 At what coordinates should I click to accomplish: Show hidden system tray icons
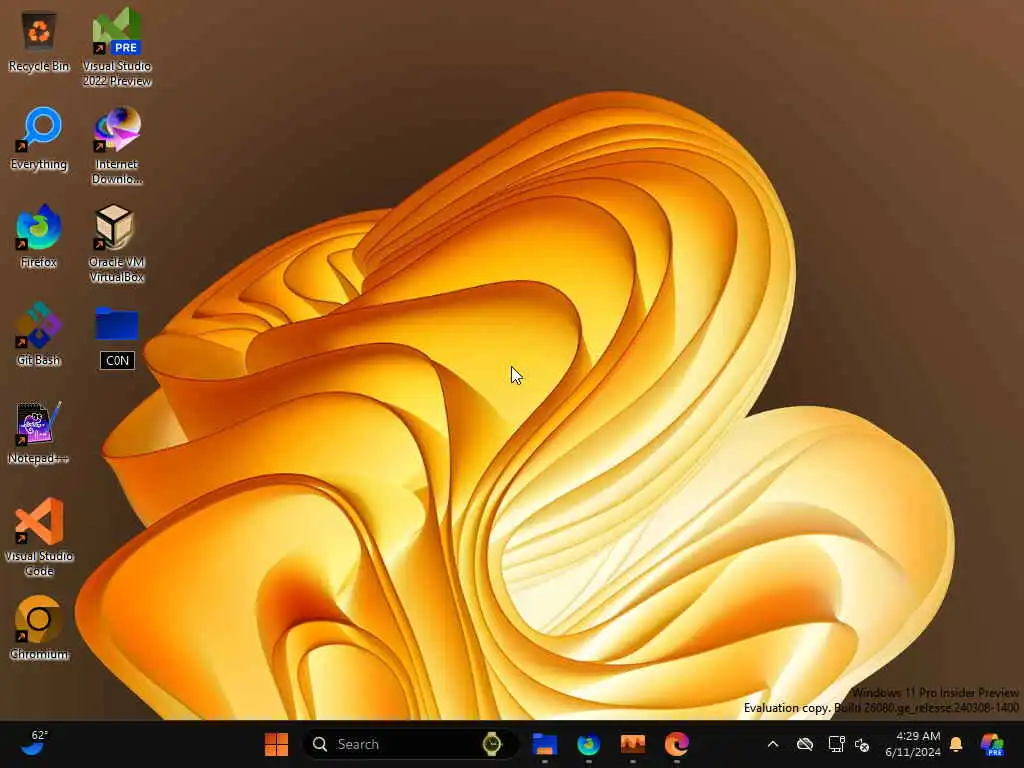pos(773,744)
